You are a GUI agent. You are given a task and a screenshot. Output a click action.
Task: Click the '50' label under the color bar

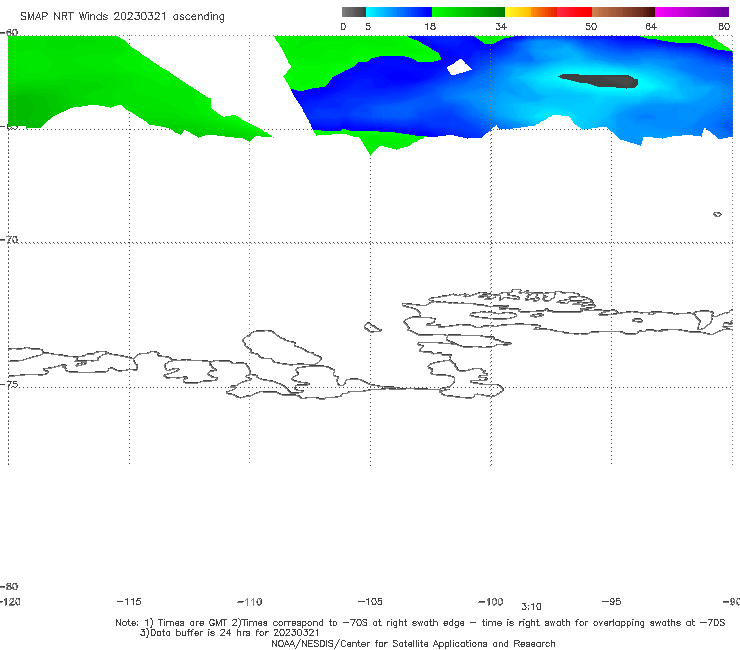[591, 26]
